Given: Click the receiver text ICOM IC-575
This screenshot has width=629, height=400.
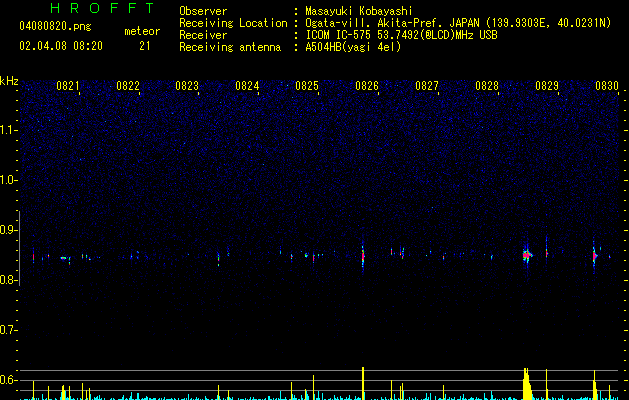Looking at the screenshot, I should (340, 35).
